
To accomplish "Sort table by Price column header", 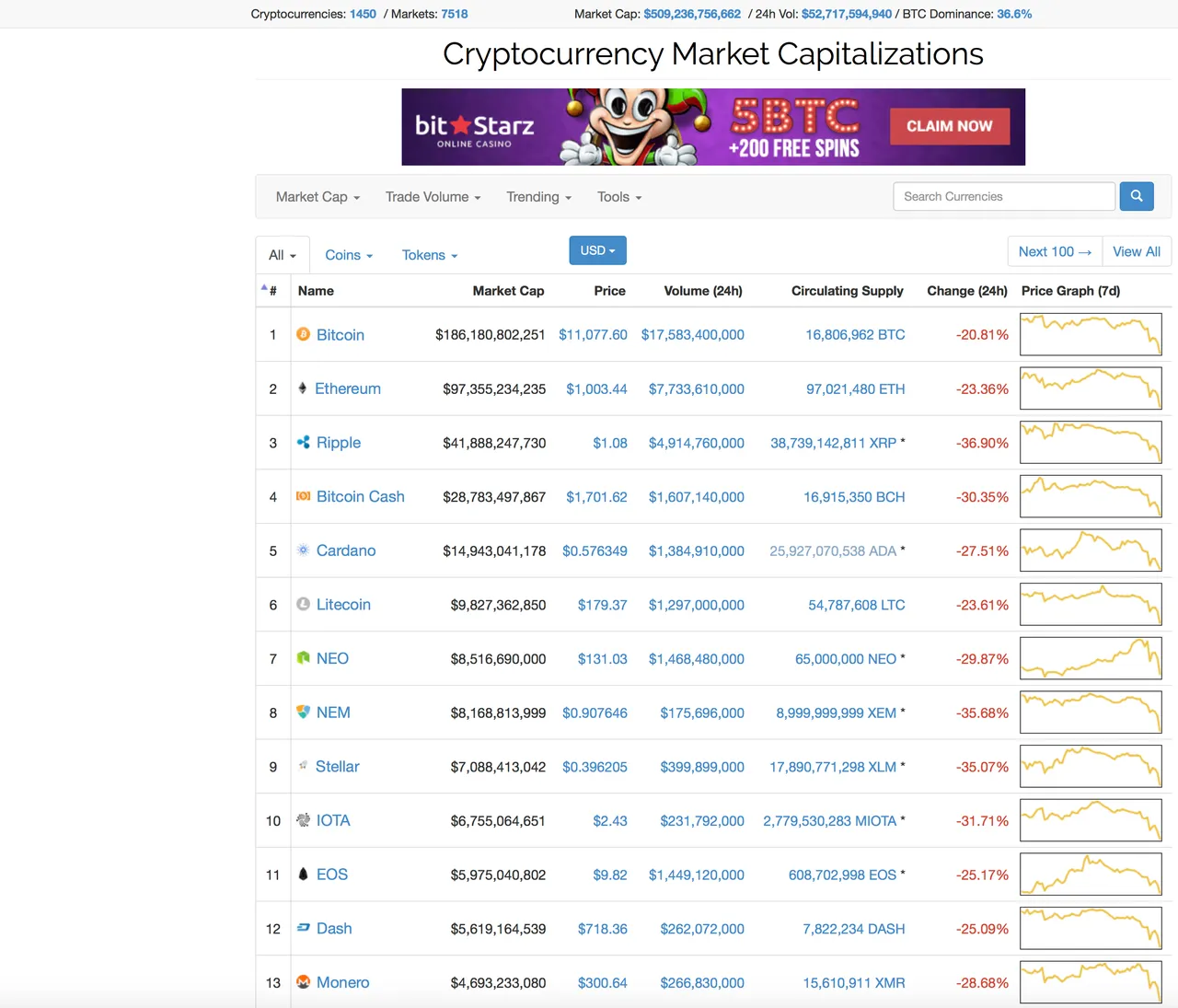I will click(x=609, y=291).
